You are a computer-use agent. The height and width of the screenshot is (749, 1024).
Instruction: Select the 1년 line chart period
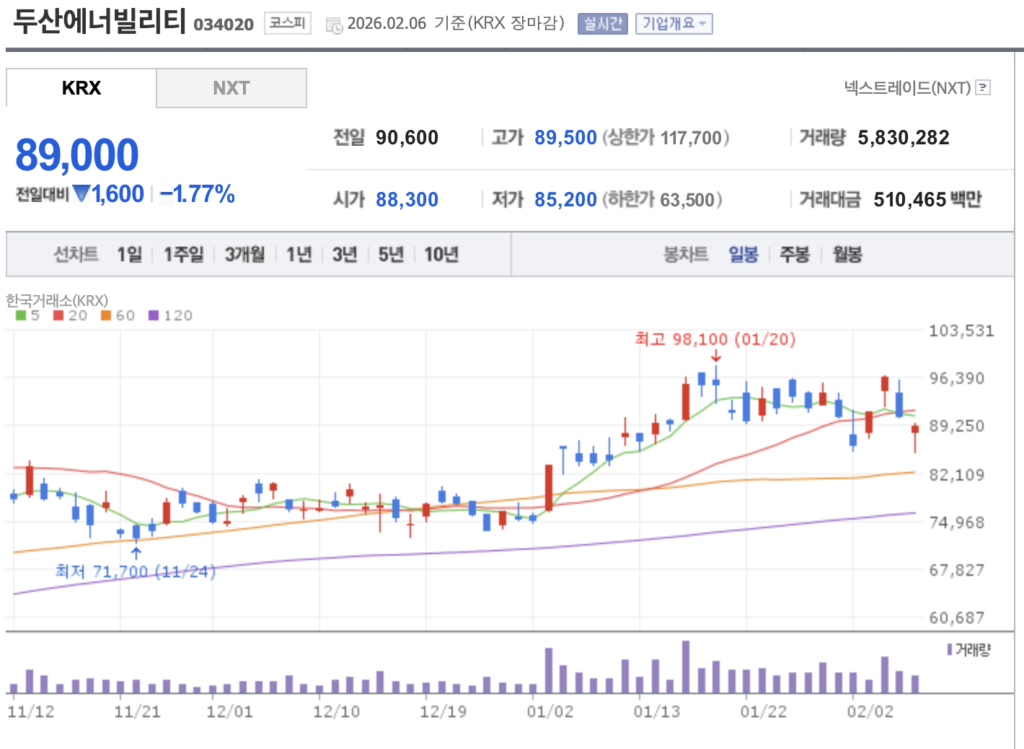coord(299,254)
